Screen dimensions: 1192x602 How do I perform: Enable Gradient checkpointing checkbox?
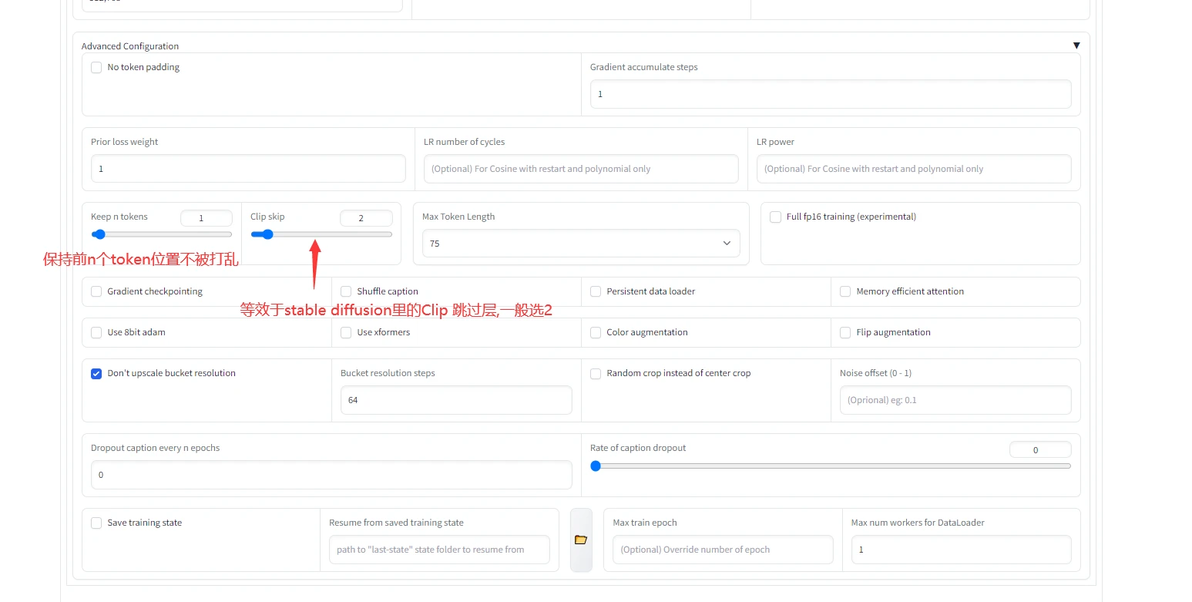coord(97,291)
